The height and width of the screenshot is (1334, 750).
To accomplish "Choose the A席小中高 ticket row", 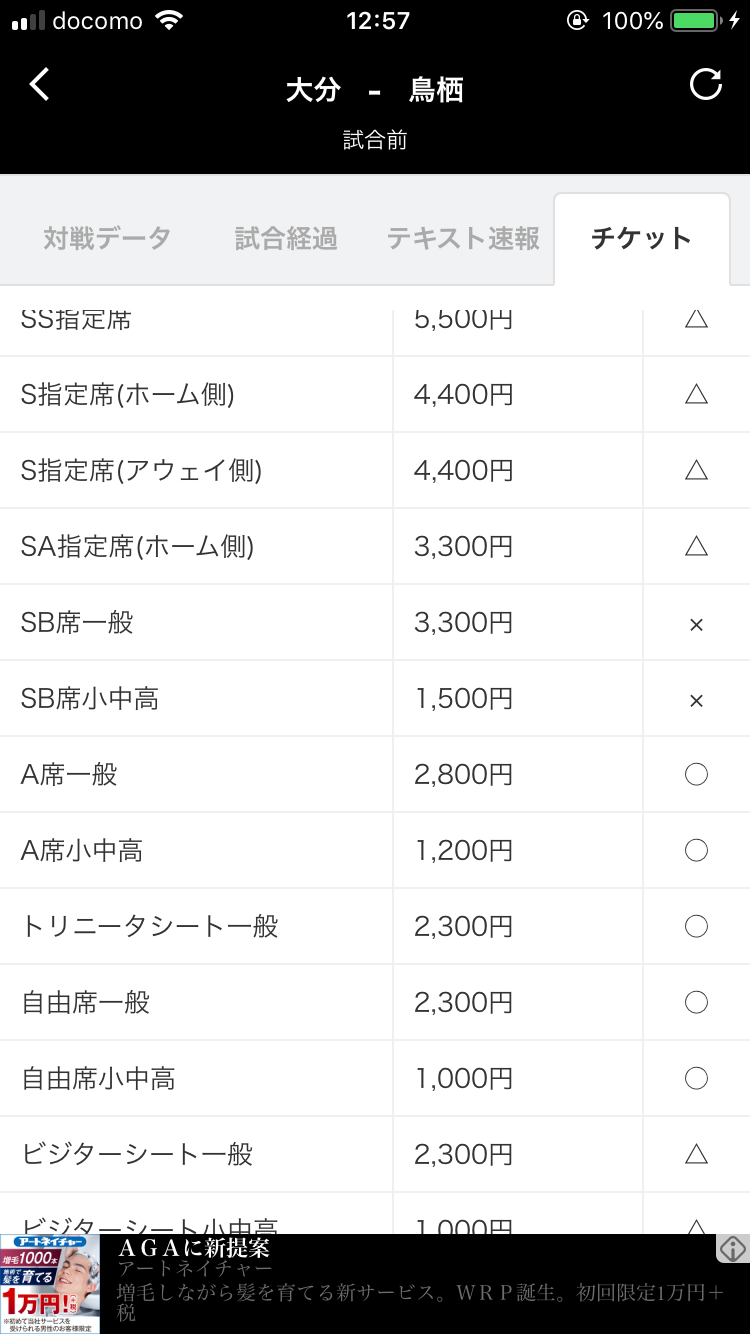I will click(x=82, y=850).
